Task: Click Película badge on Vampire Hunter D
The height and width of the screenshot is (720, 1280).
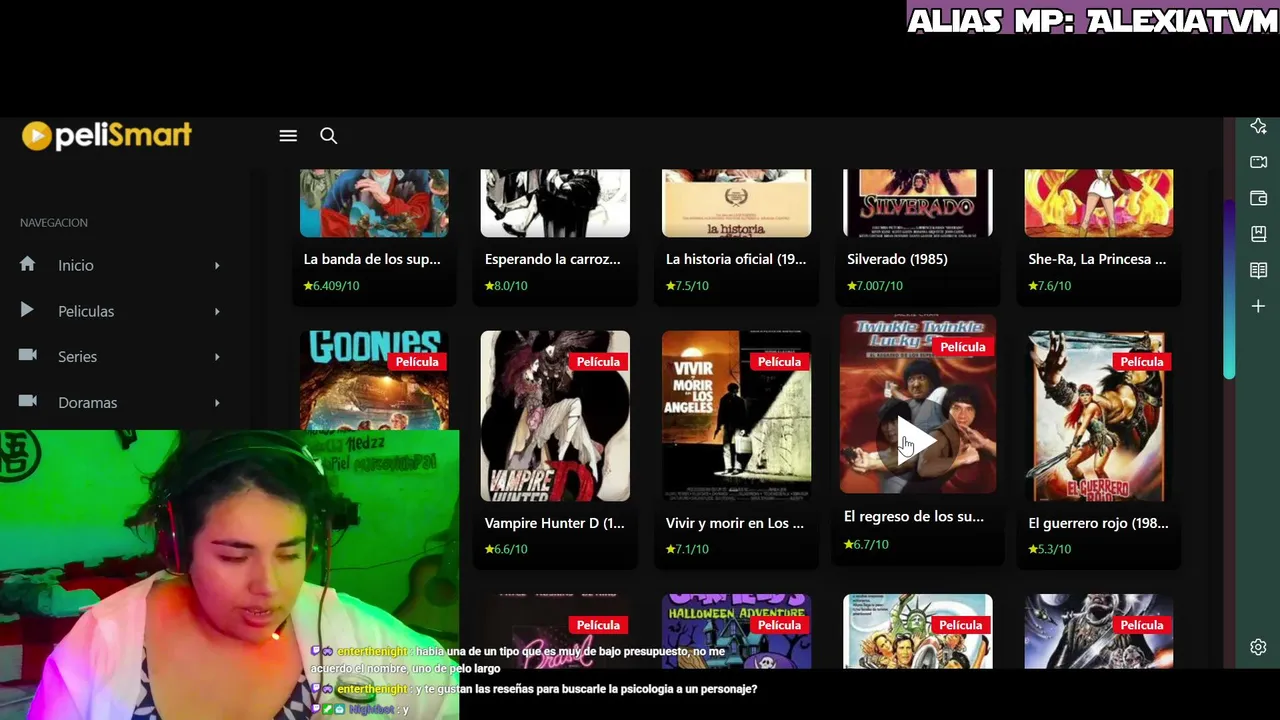Action: point(597,361)
